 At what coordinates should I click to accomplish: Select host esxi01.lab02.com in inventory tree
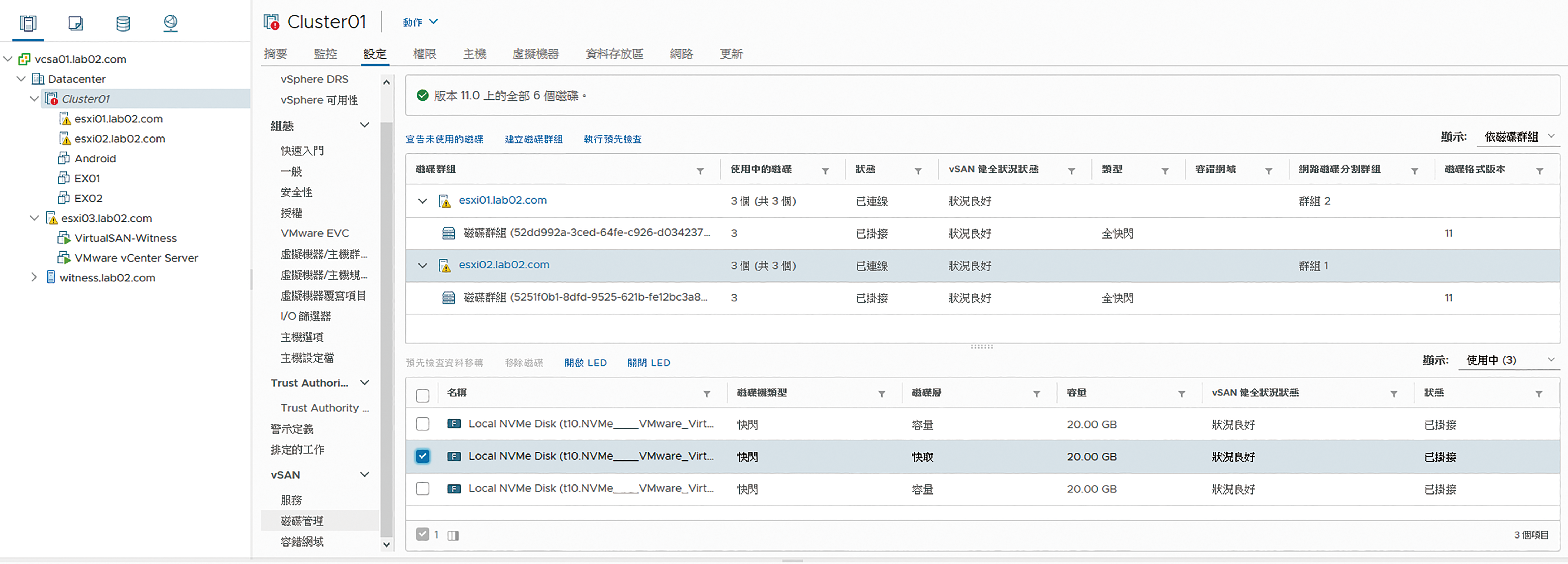tap(119, 119)
